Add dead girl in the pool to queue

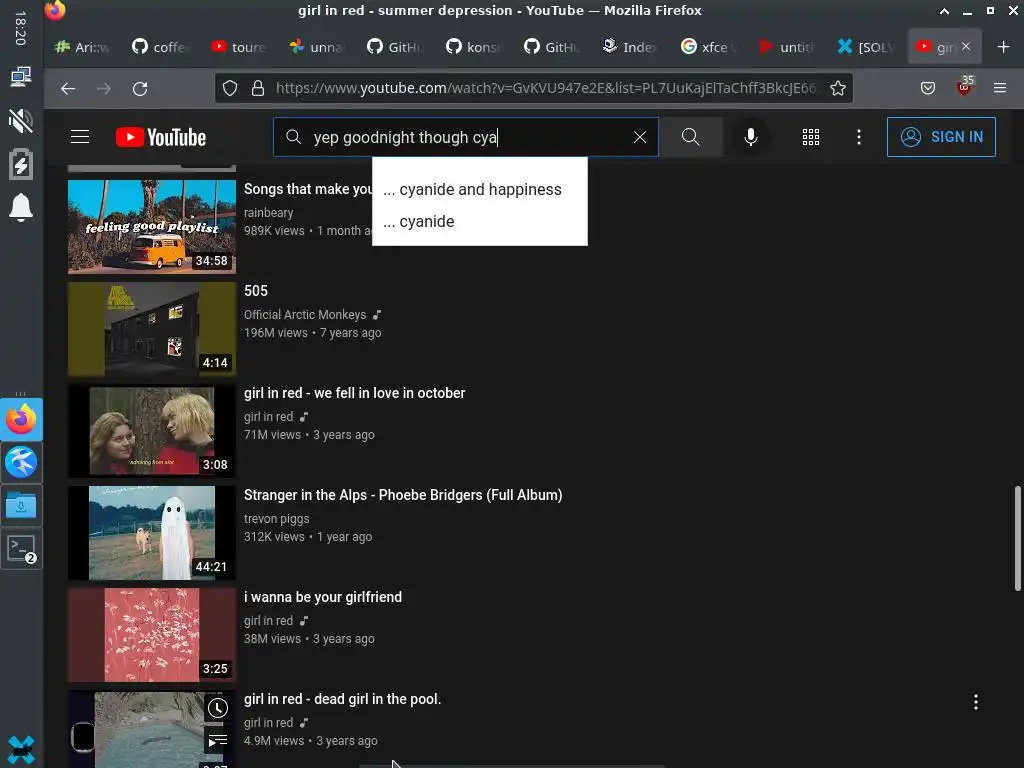pyautogui.click(x=217, y=741)
